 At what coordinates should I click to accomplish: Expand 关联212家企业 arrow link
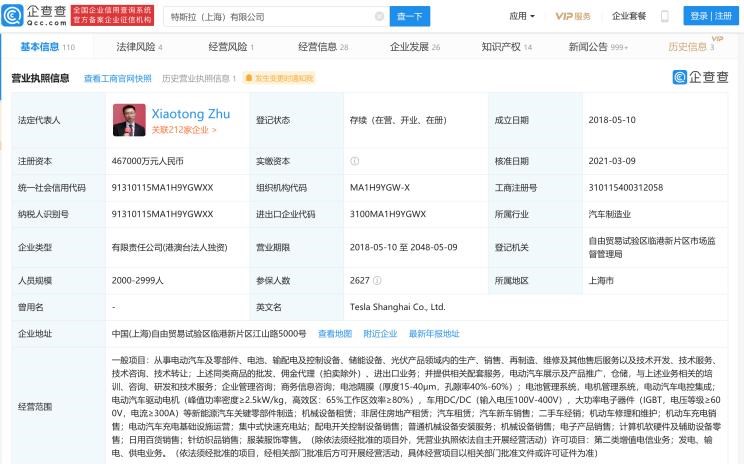click(184, 130)
